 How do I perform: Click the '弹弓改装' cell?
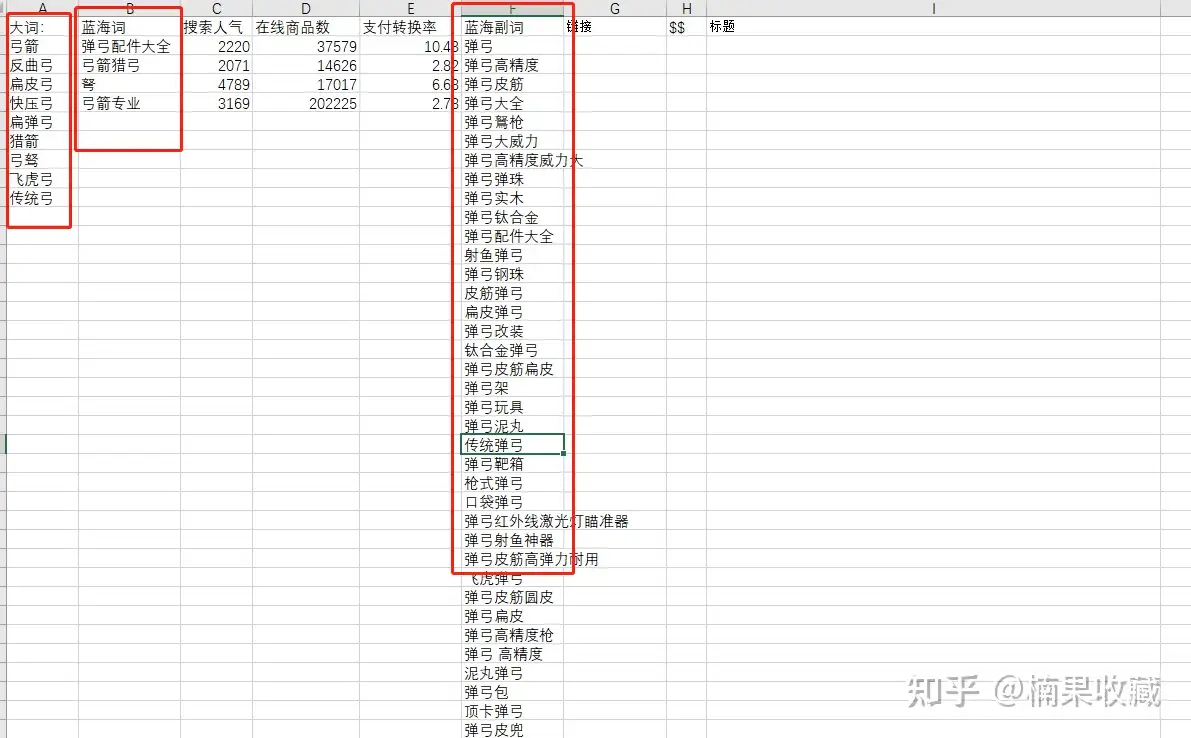tap(512, 331)
